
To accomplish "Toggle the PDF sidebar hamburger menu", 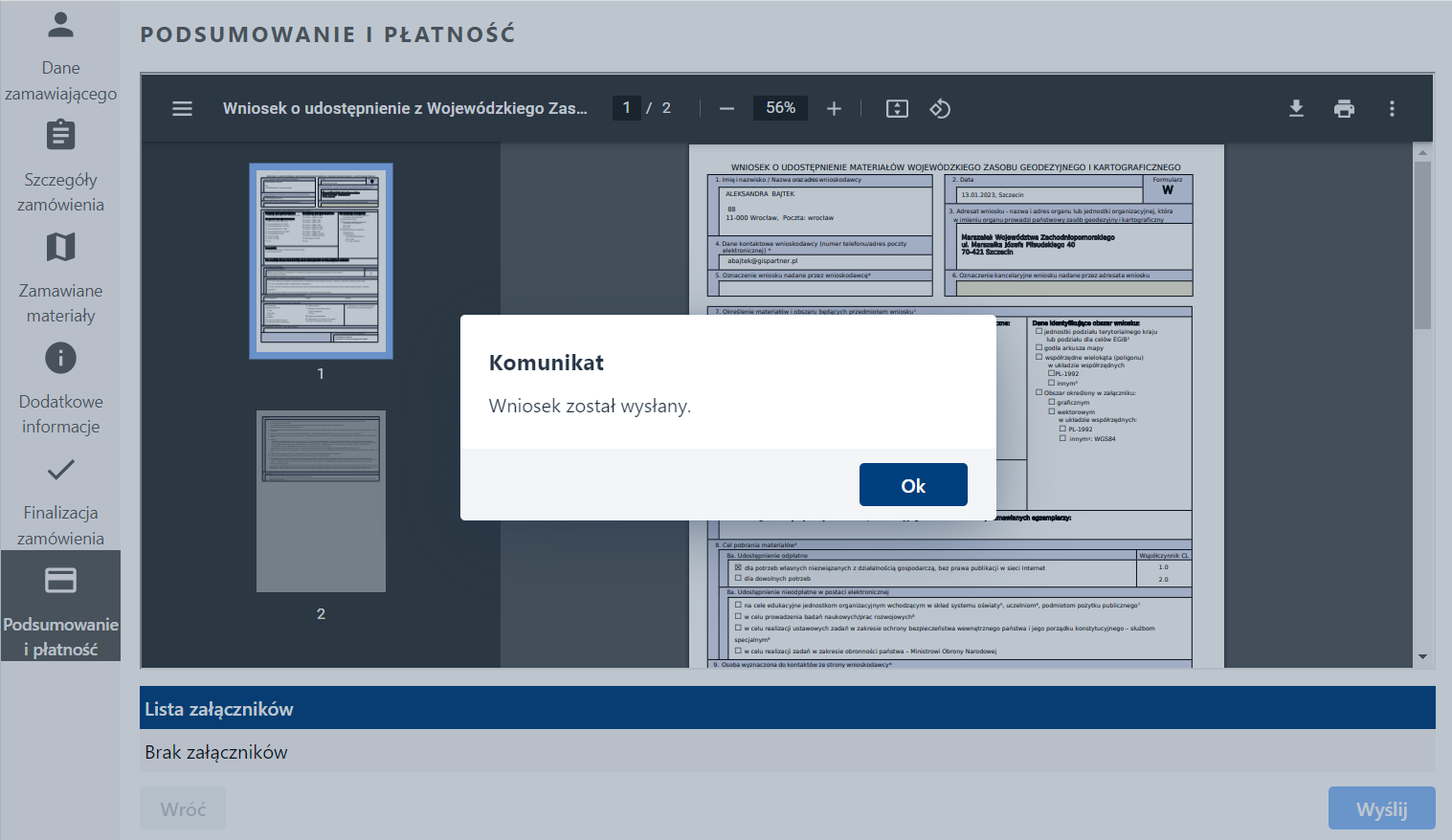I will (x=182, y=109).
